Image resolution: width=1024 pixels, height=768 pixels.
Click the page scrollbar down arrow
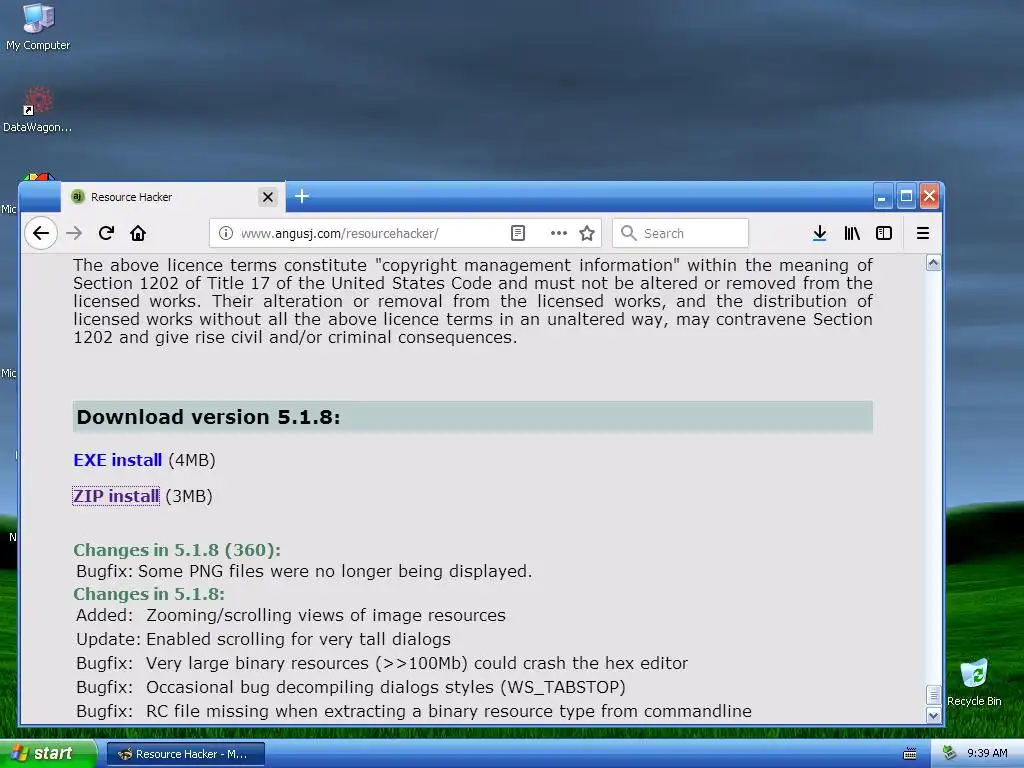tap(934, 715)
